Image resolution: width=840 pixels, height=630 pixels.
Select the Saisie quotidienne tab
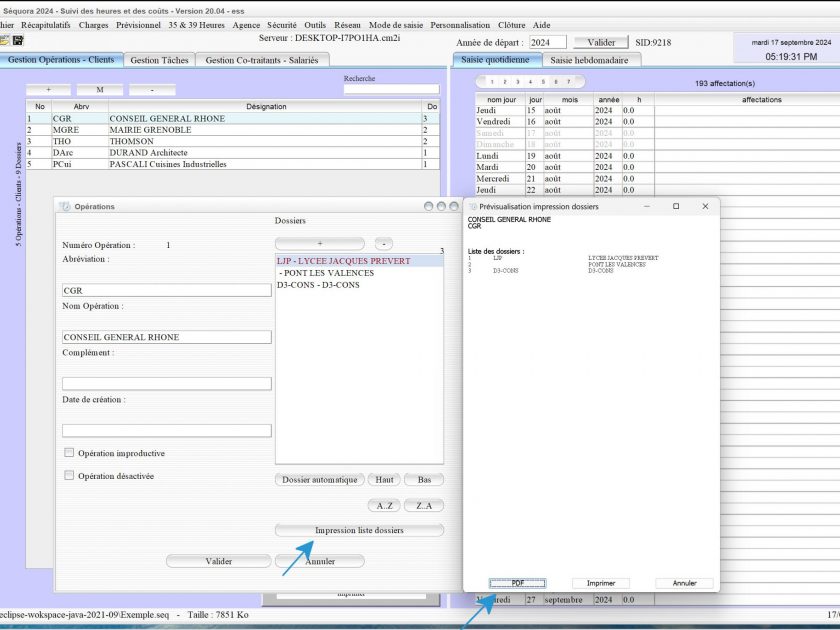(x=495, y=59)
